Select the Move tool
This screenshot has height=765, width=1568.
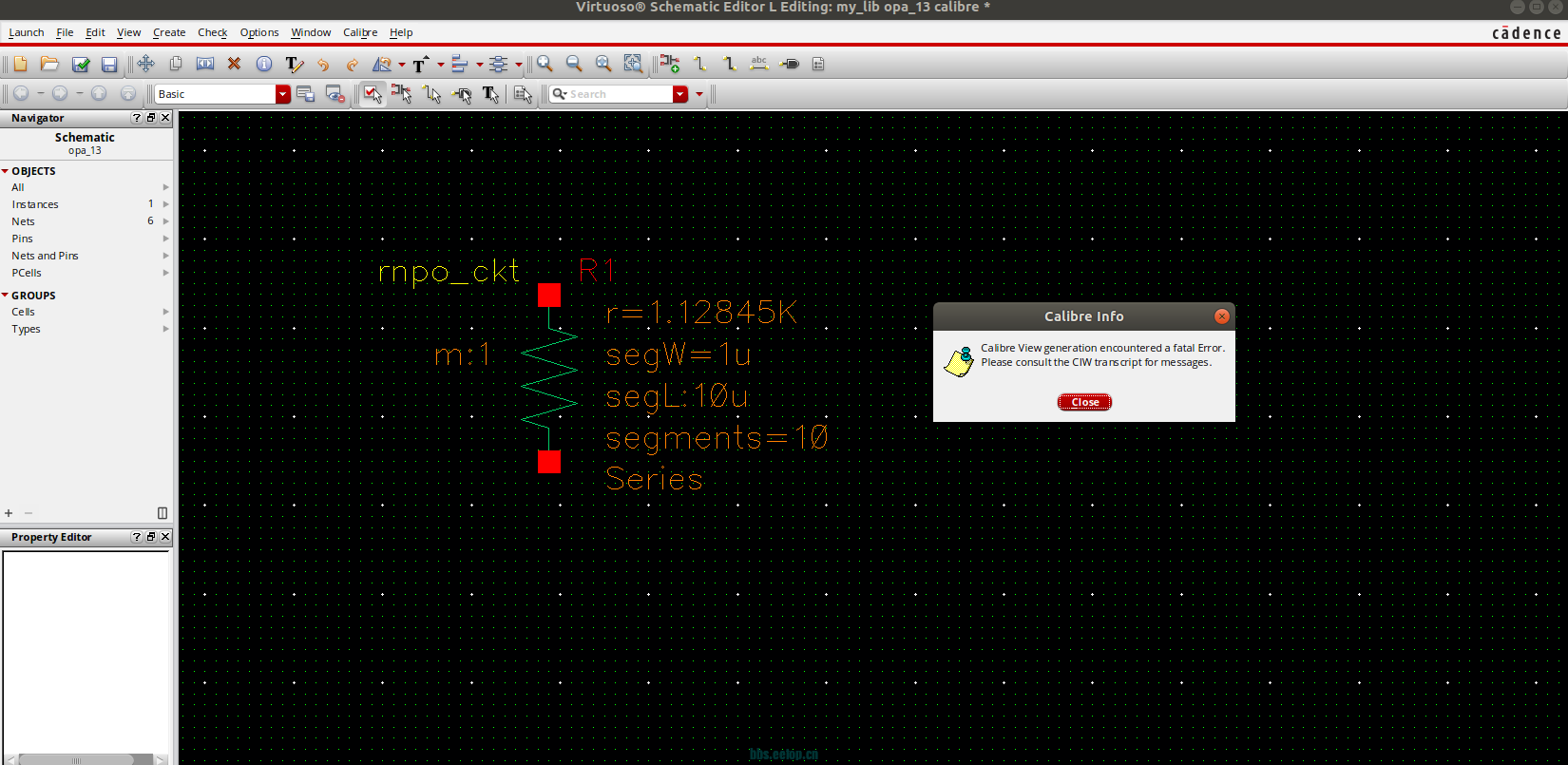tap(145, 64)
